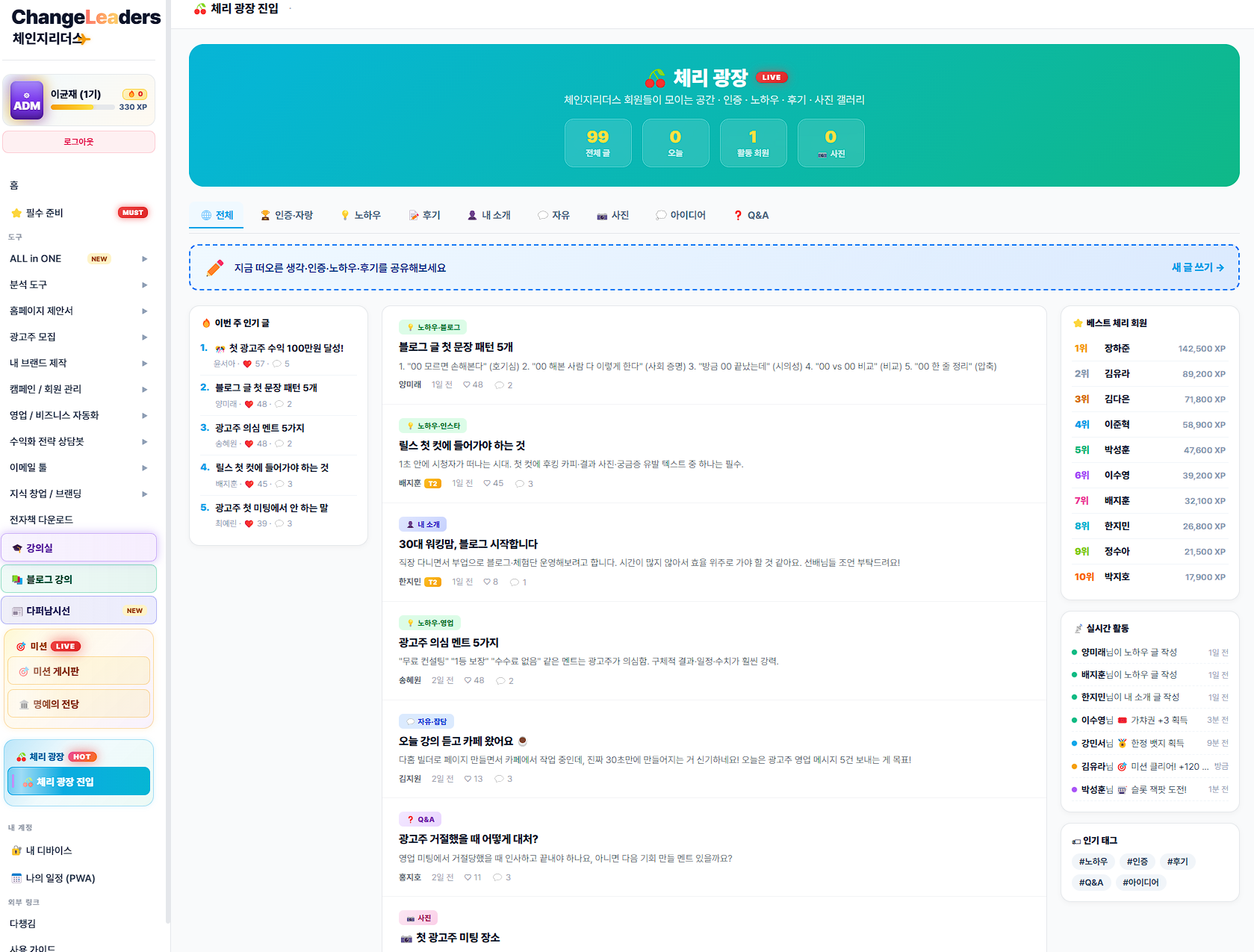Click graduation cap icon for 강의실
Viewport: 1254px width, 952px height.
pyautogui.click(x=17, y=548)
